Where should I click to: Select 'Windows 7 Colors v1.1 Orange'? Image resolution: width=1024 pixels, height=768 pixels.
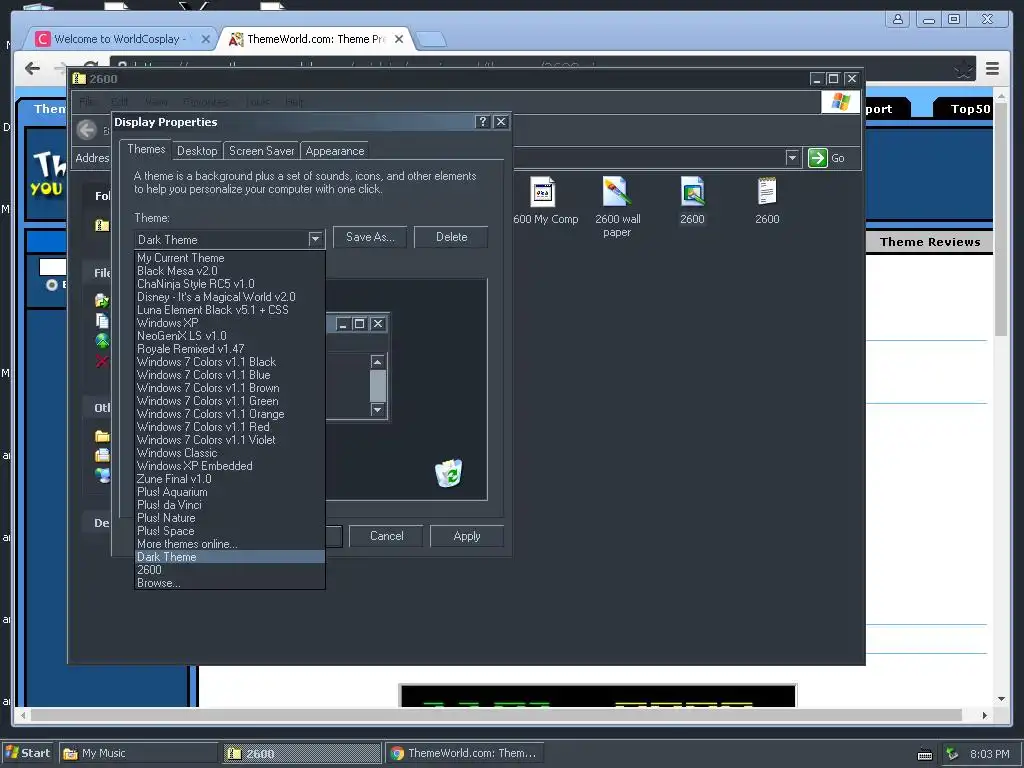(230, 414)
